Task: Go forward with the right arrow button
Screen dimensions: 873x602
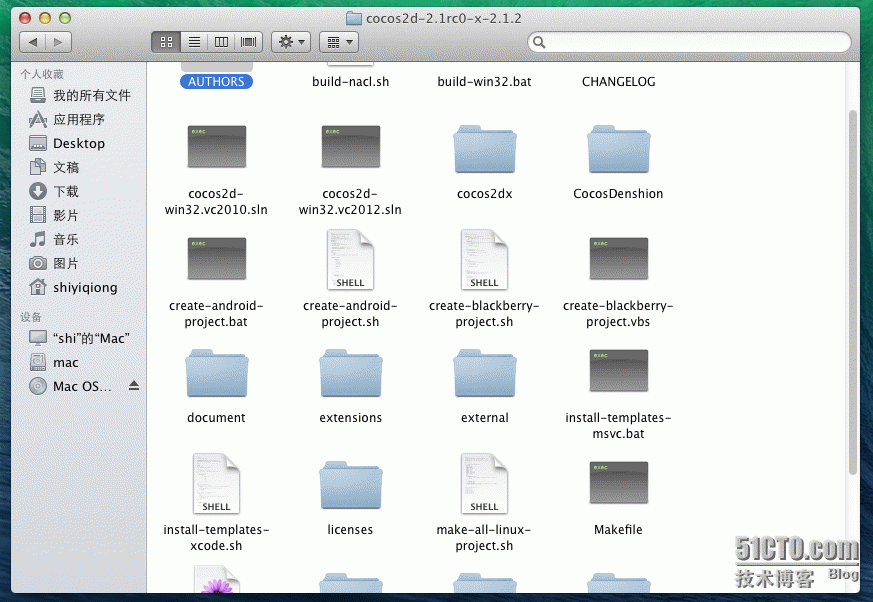Action: [x=58, y=42]
